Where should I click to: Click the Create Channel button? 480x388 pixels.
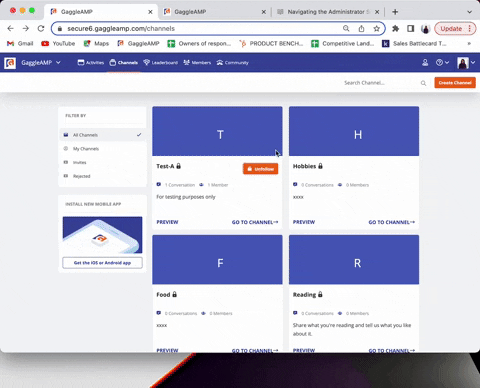pos(455,83)
